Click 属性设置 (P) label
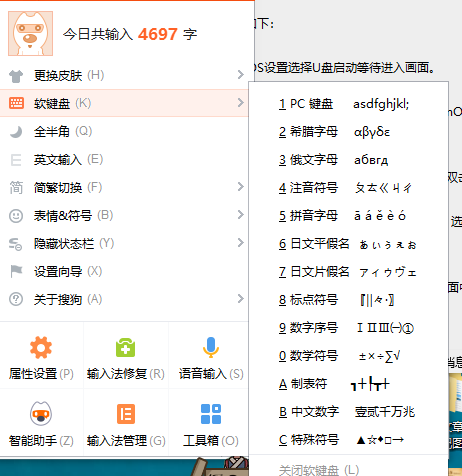This screenshot has height=476, width=462. pyautogui.click(x=41, y=374)
